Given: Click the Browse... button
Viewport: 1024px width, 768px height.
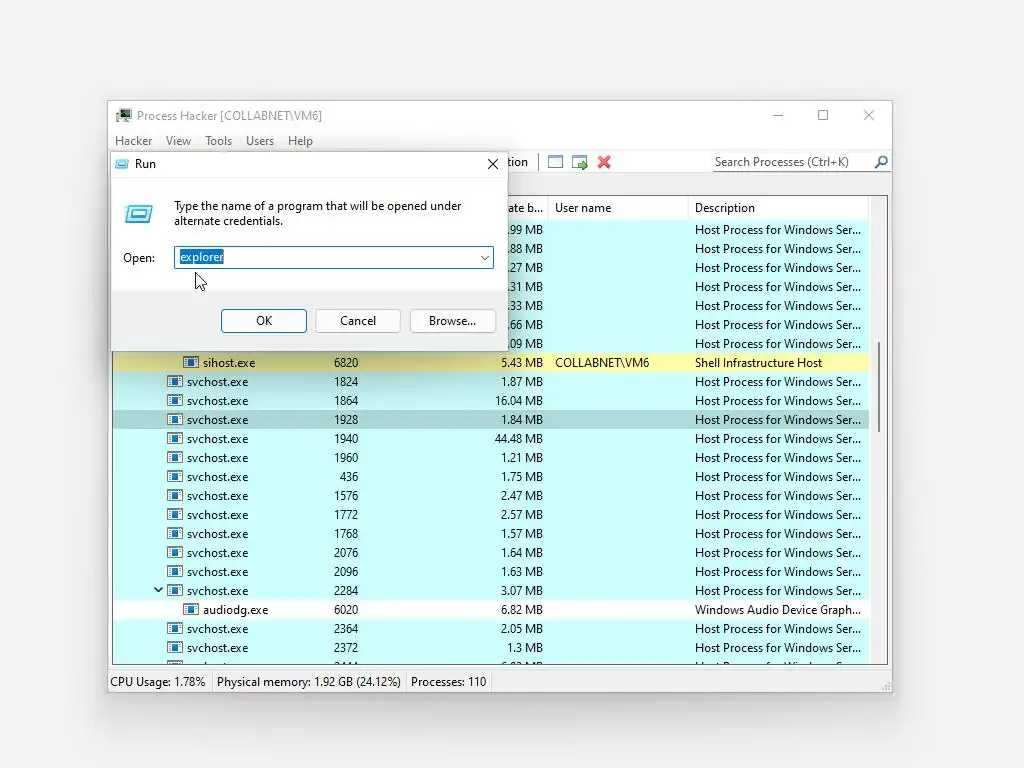Looking at the screenshot, I should 452,321.
